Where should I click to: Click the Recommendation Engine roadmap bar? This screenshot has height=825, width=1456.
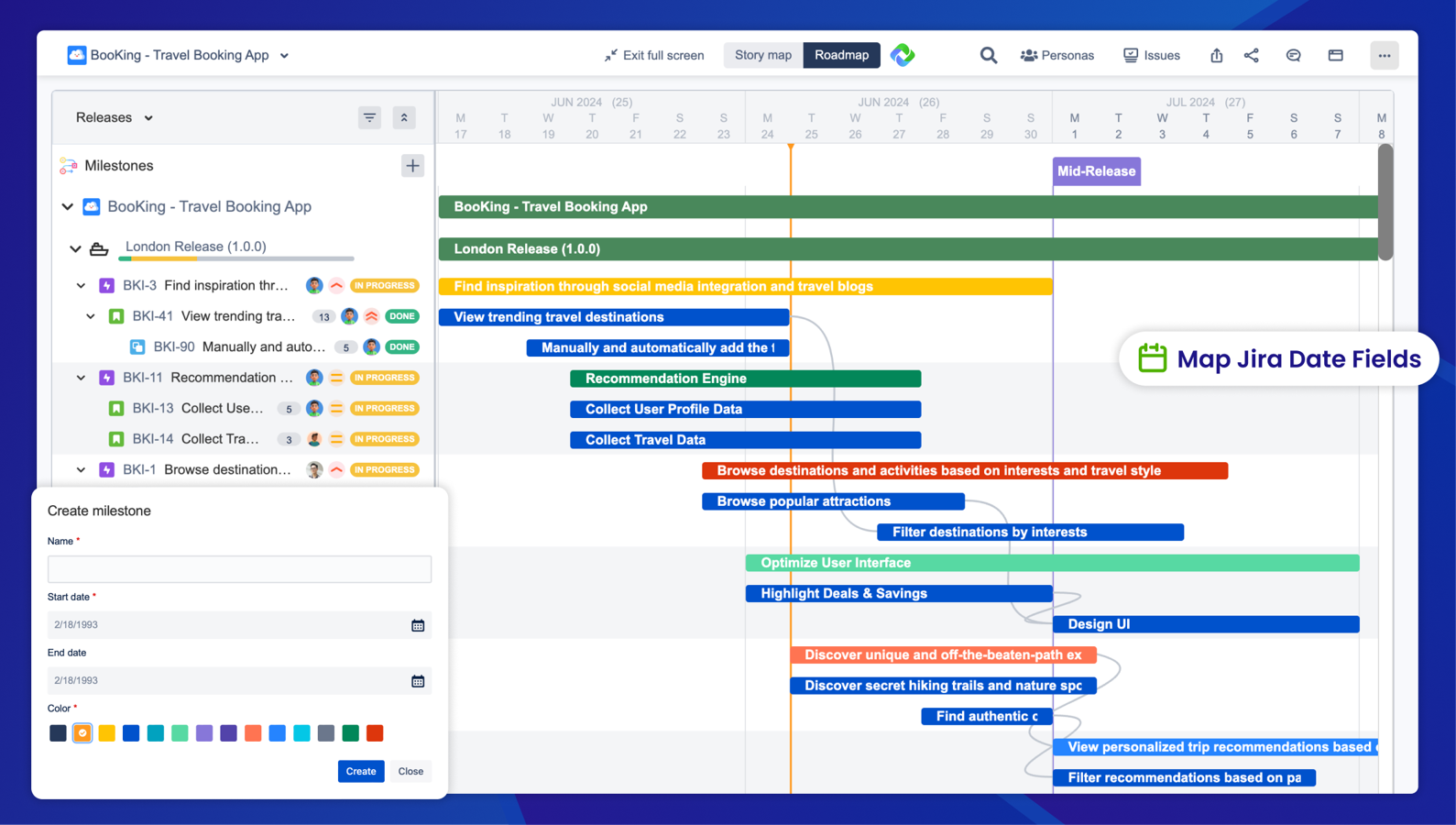[x=745, y=379]
